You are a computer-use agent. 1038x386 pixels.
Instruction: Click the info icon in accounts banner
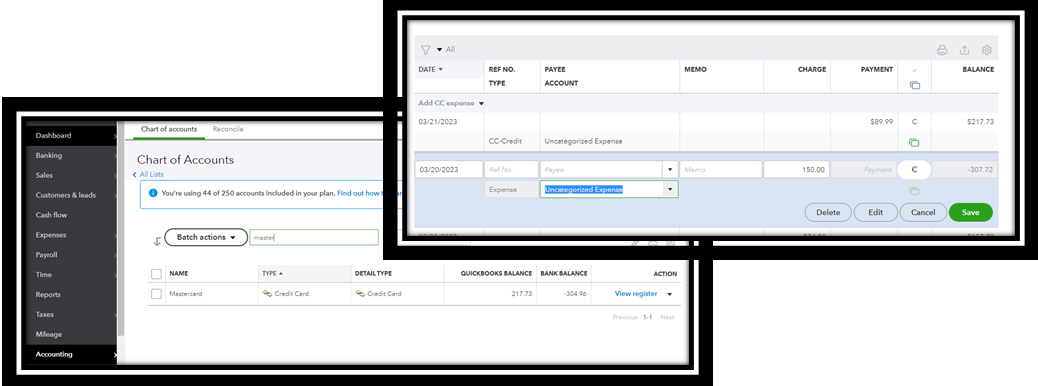[153, 193]
